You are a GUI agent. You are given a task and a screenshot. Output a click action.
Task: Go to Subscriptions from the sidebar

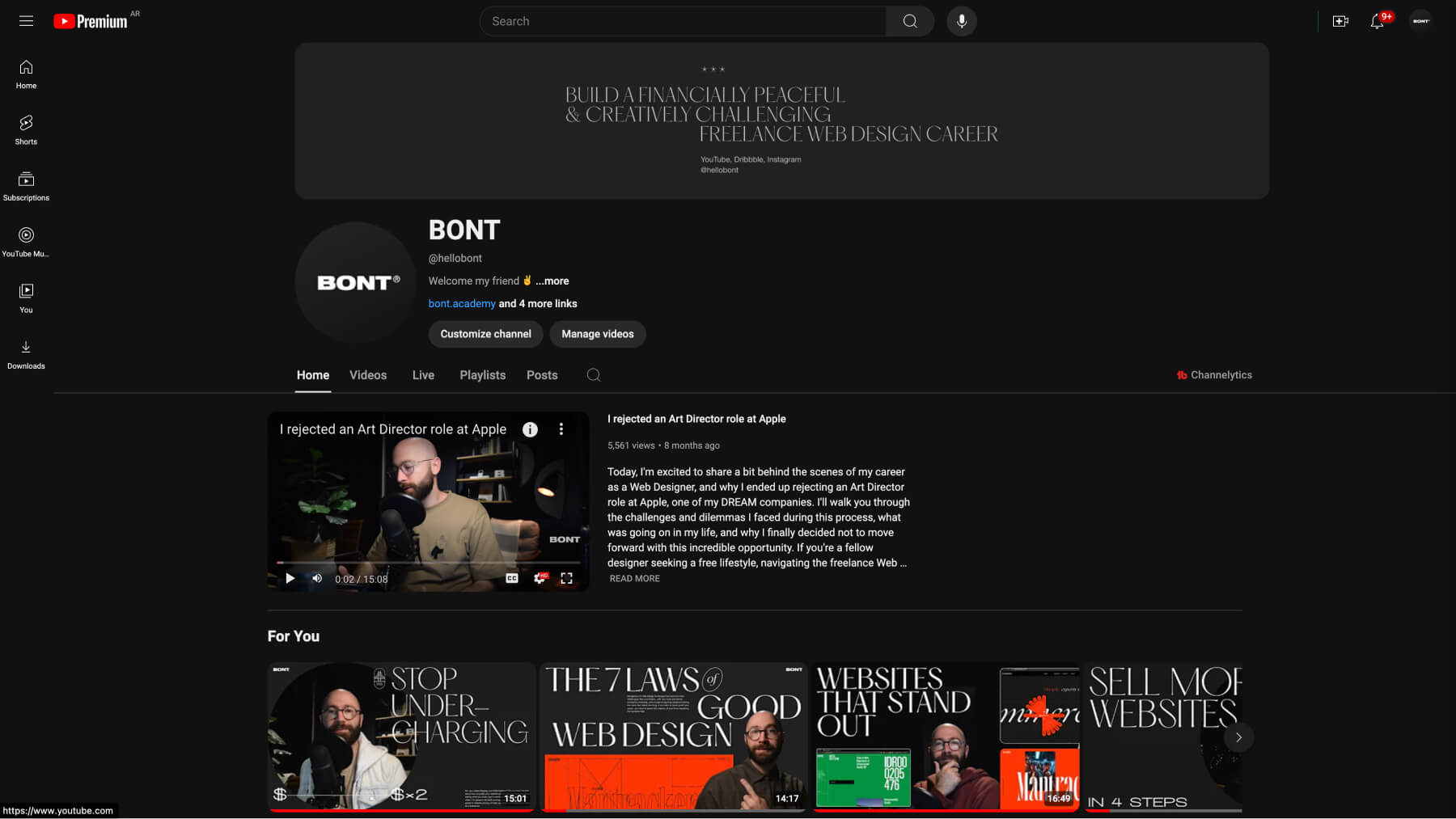(x=26, y=184)
